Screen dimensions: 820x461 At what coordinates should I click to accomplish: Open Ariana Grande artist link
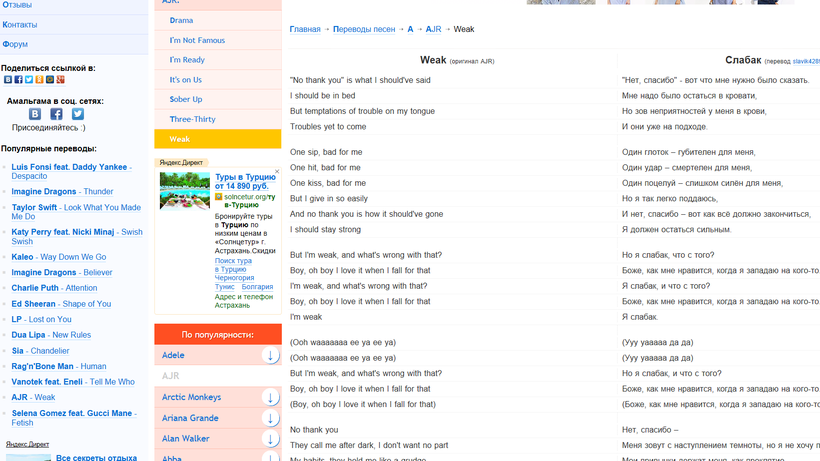coord(190,418)
